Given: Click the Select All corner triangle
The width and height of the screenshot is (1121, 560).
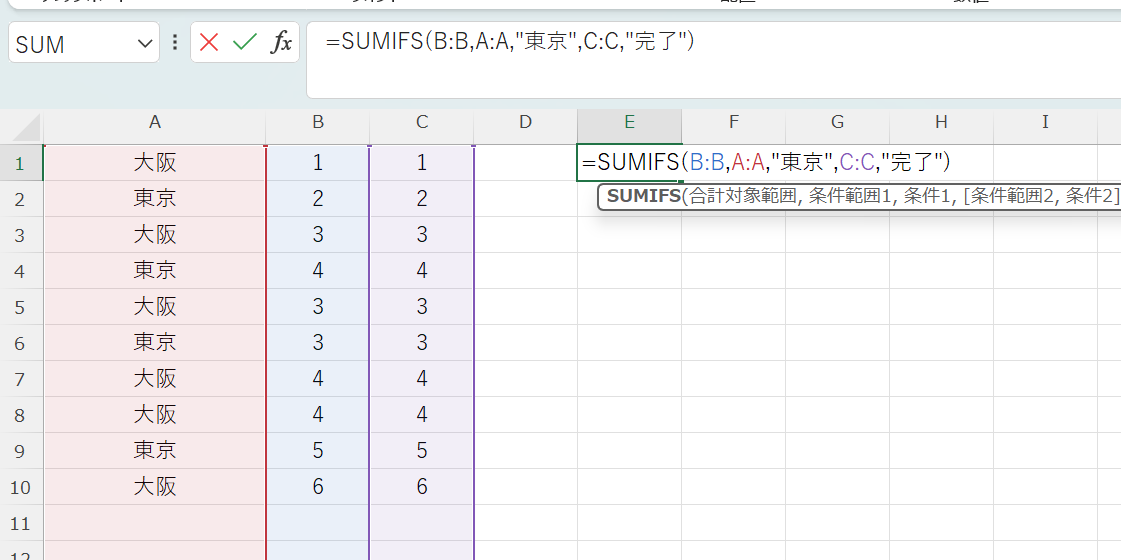Looking at the screenshot, I should tap(26, 128).
